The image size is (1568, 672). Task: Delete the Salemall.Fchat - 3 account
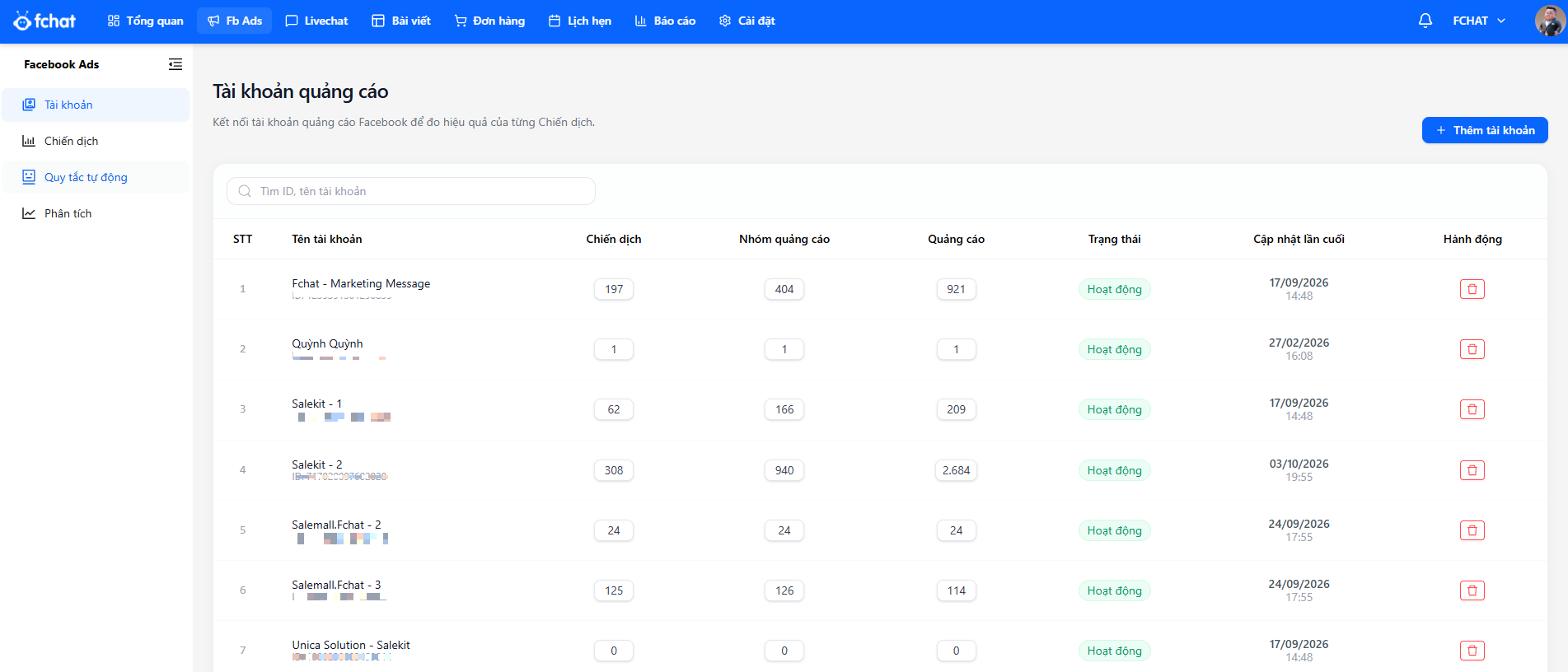click(x=1472, y=590)
